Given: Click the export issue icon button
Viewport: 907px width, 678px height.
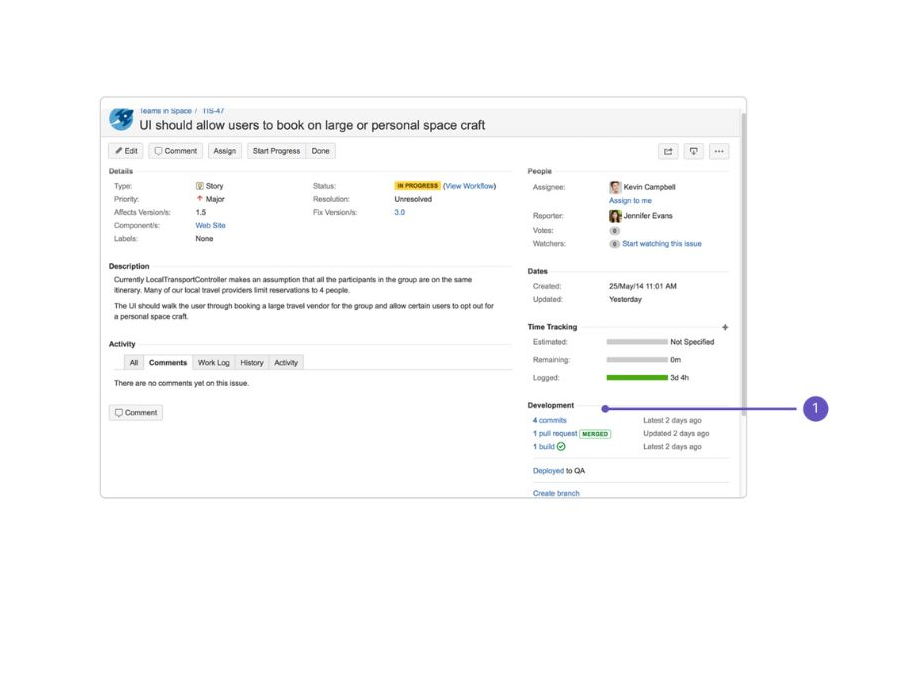Looking at the screenshot, I should pos(693,152).
